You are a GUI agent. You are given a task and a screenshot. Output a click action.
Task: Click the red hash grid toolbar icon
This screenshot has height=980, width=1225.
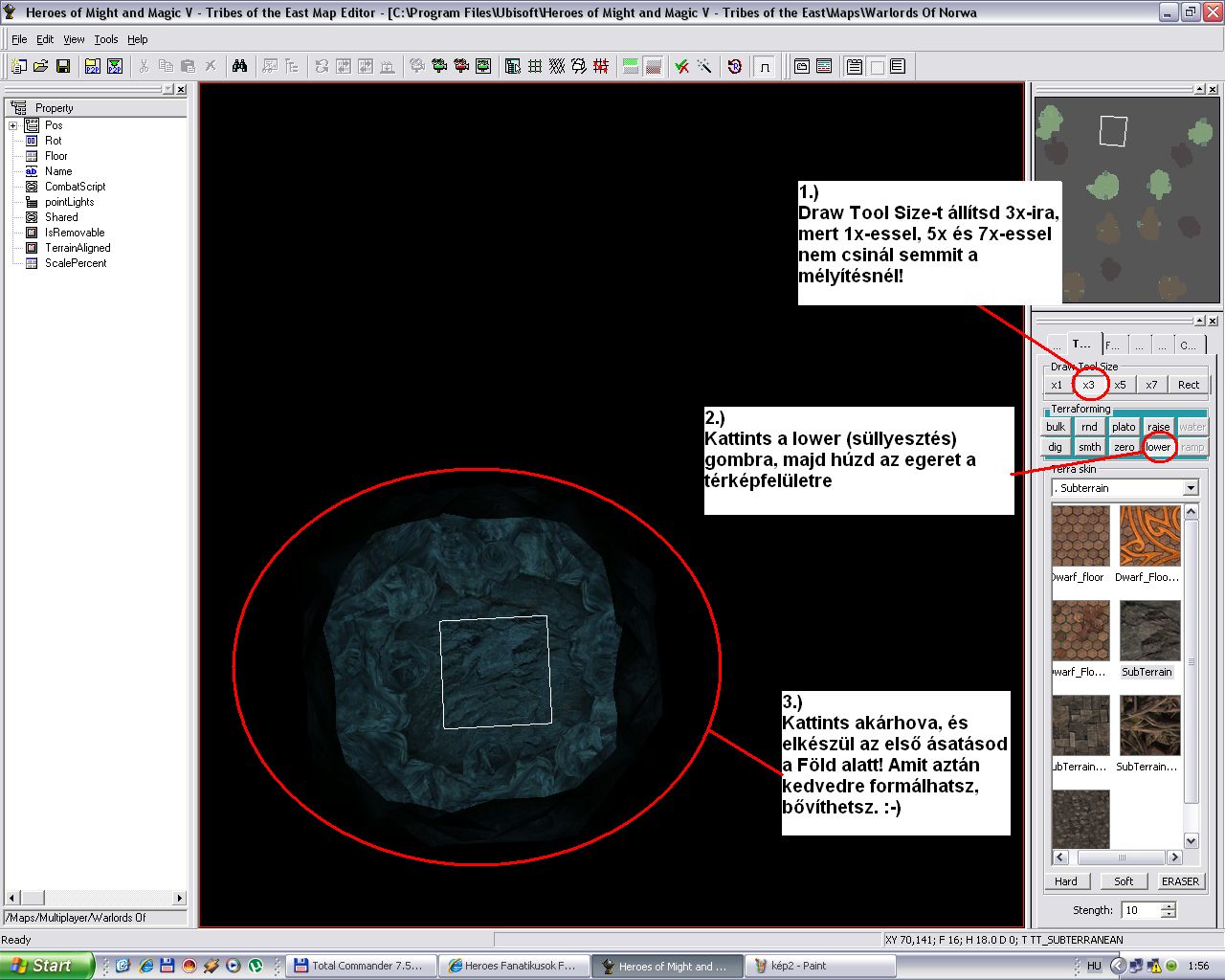pyautogui.click(x=601, y=66)
